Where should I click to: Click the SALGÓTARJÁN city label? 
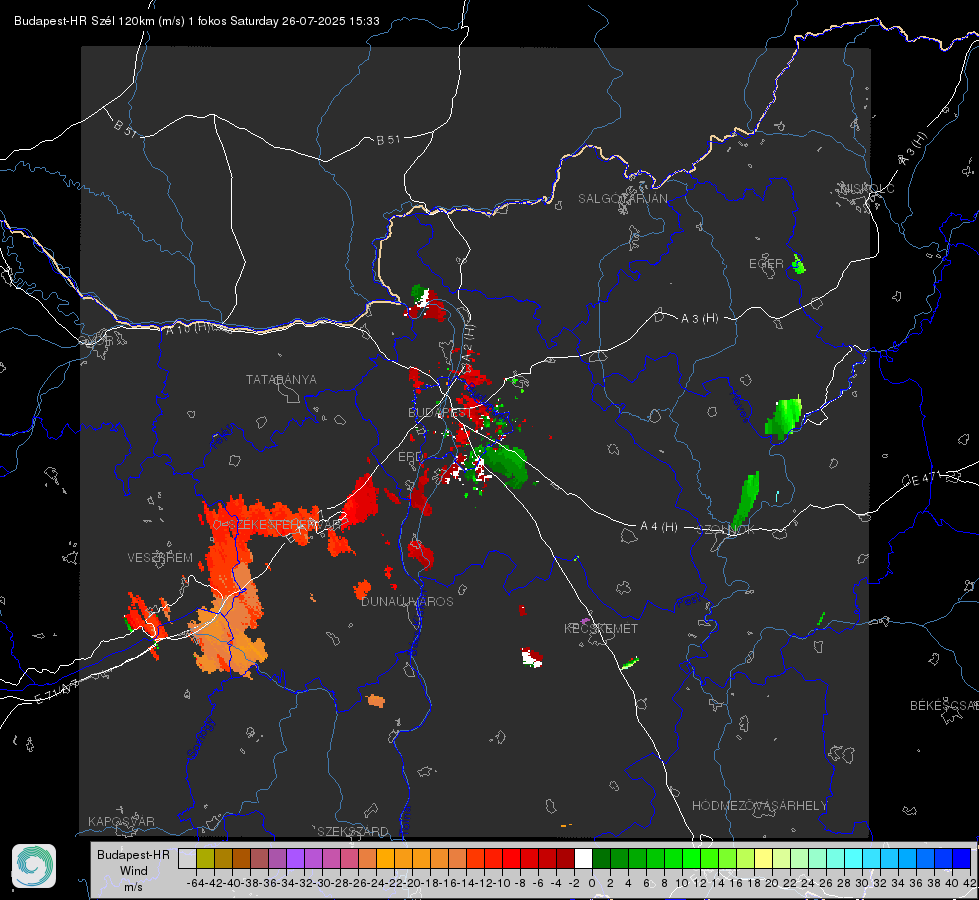(622, 199)
